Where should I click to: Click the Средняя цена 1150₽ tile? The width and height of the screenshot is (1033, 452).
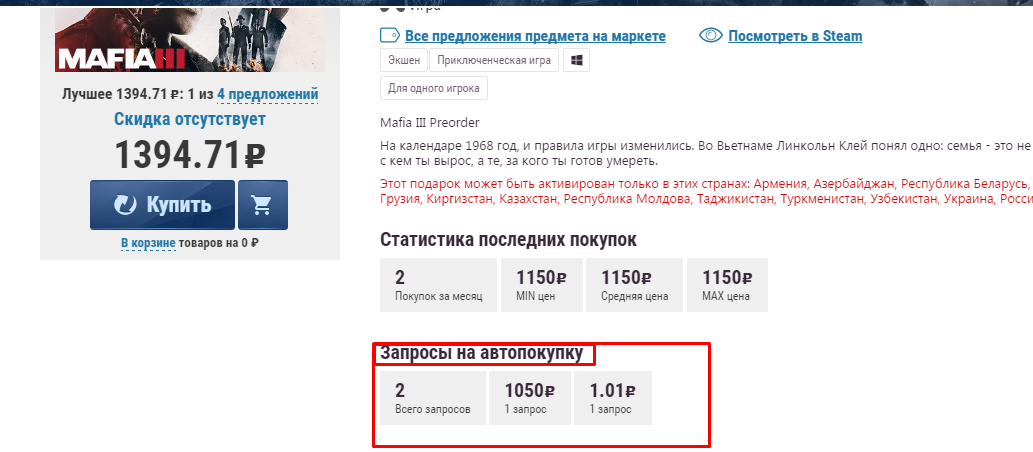coord(634,285)
